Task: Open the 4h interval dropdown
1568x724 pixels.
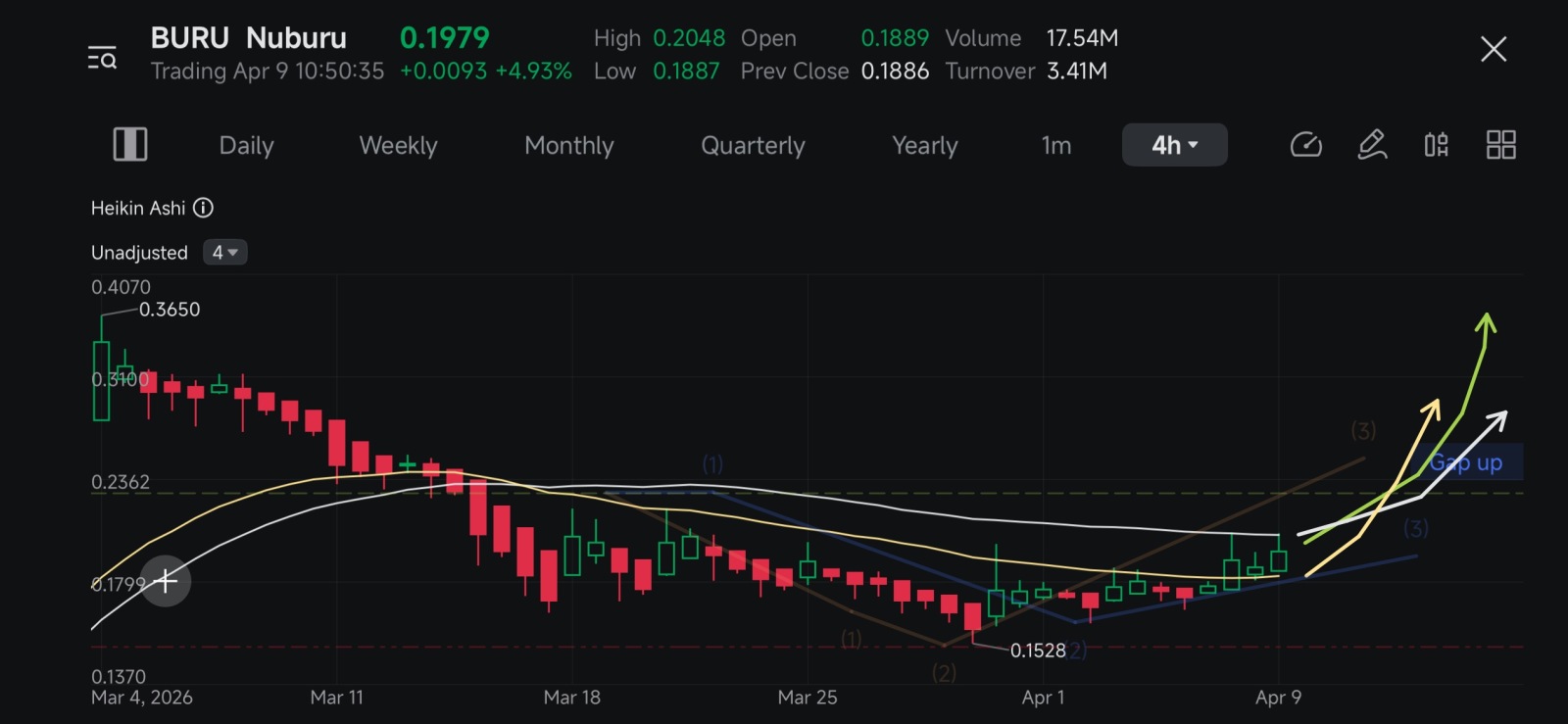Action: (x=1174, y=145)
